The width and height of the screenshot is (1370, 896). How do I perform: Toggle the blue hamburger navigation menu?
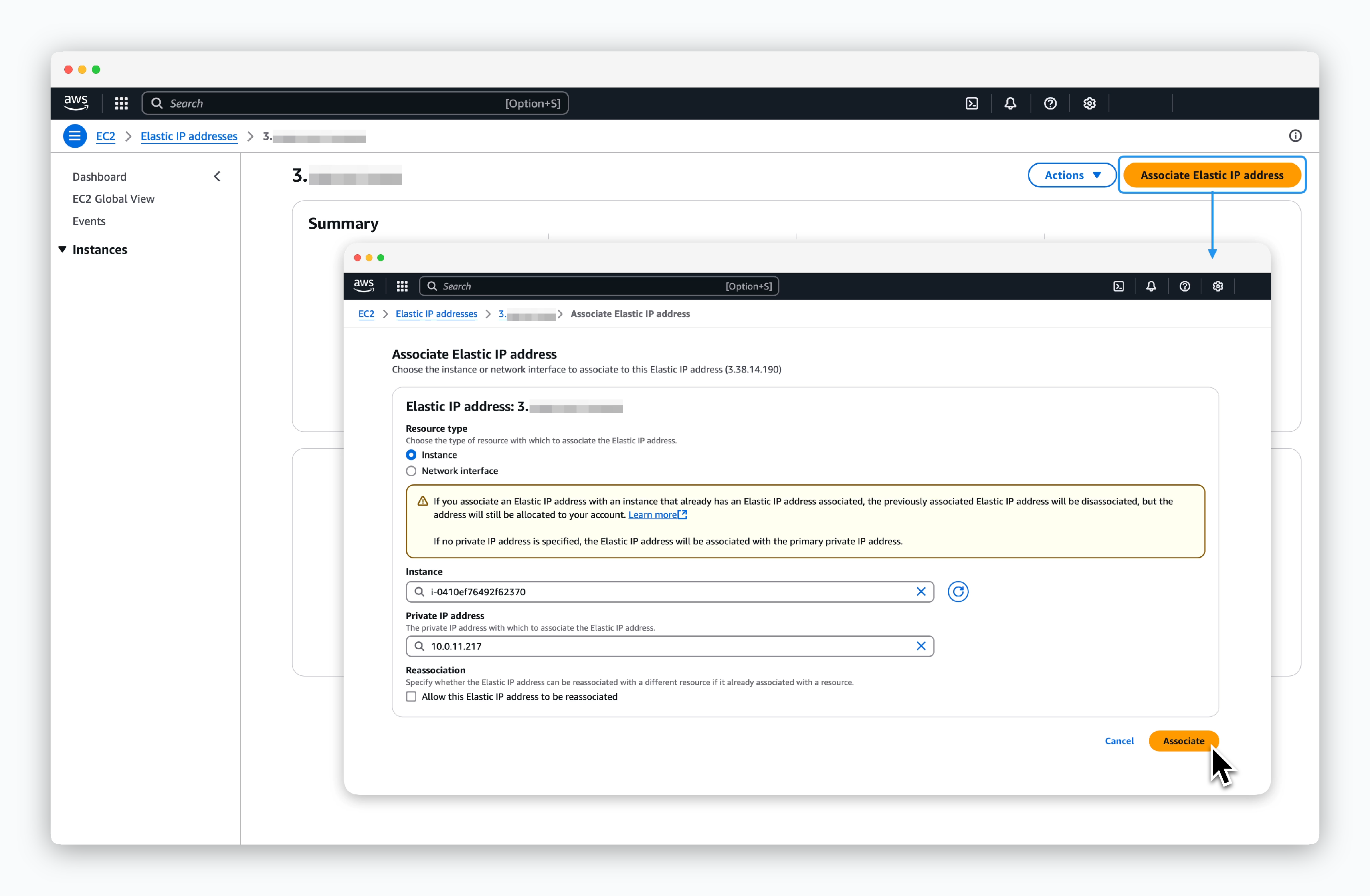pyautogui.click(x=75, y=136)
